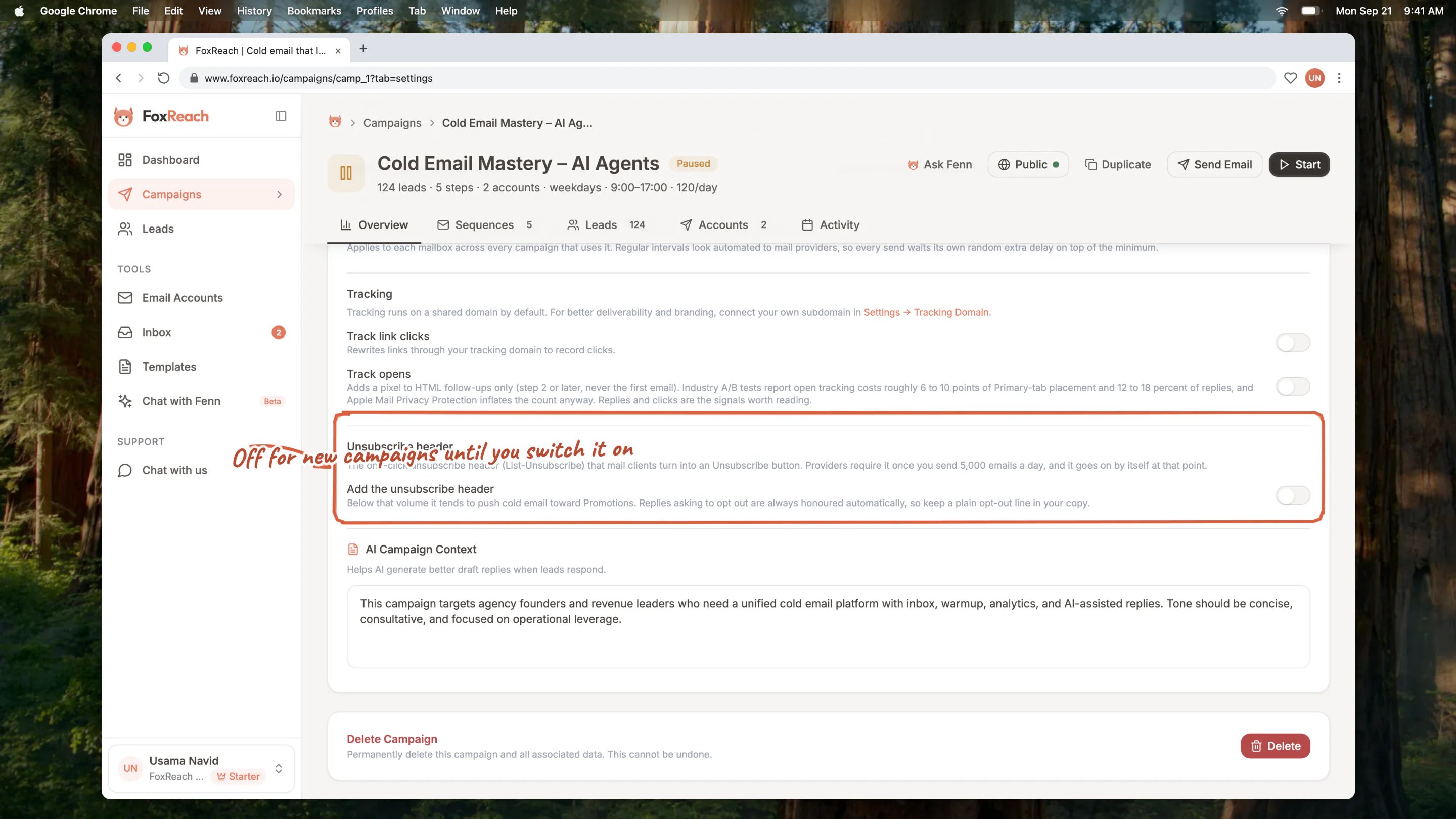
Task: Switch to the Overview tab
Action: click(x=374, y=225)
